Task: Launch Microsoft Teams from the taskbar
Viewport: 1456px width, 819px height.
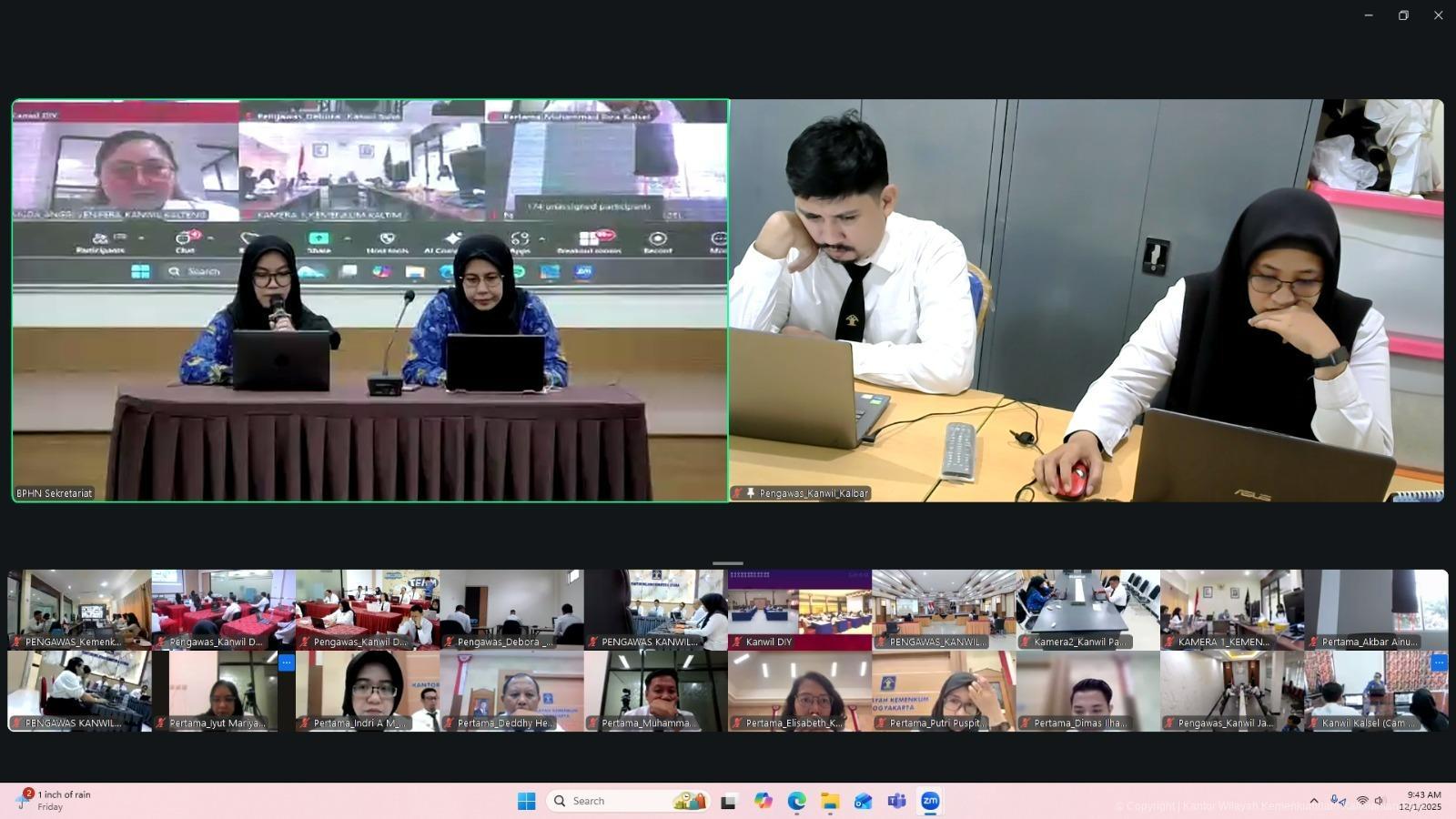Action: click(896, 801)
